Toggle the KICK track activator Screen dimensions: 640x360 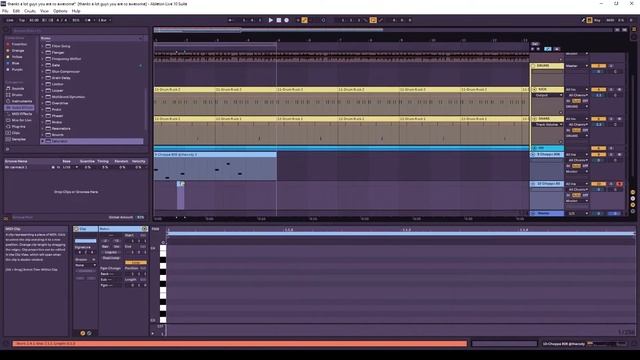pyautogui.click(x=598, y=89)
